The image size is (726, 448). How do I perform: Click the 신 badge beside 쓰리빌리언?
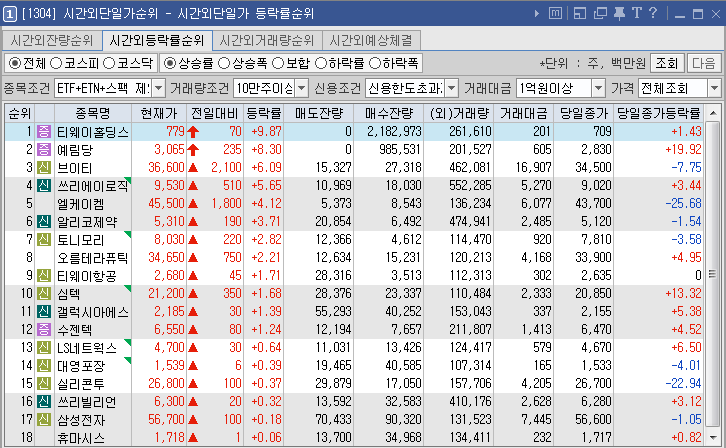44,402
